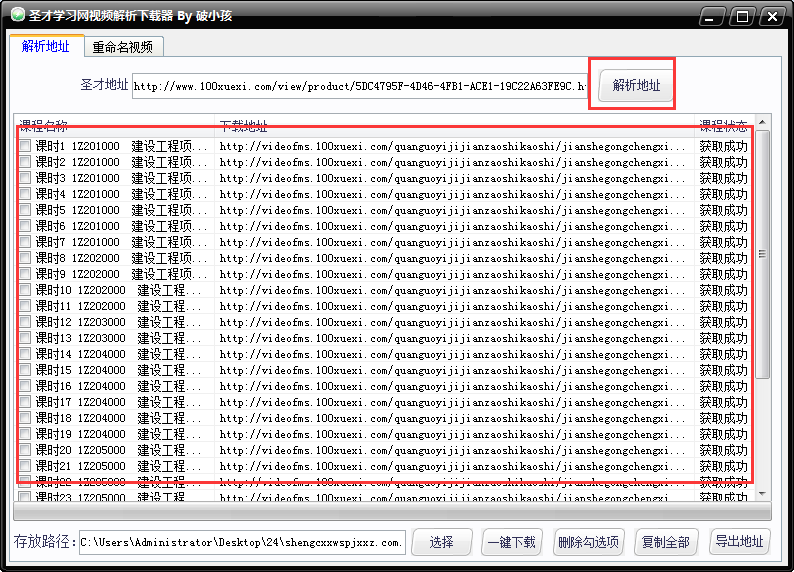Enable the checkbox for 课时10
Viewport: 794px width, 572px height.
tap(25, 290)
